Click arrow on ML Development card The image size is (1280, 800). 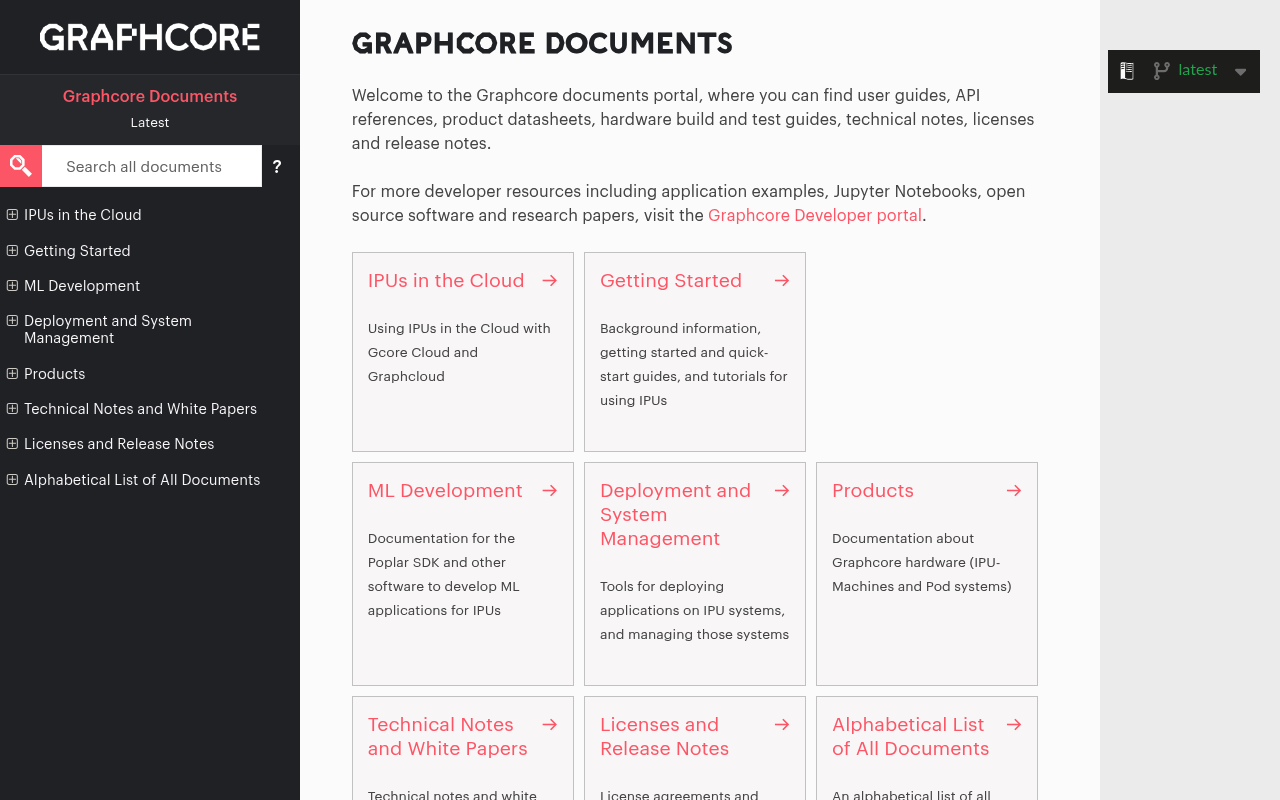pyautogui.click(x=550, y=491)
